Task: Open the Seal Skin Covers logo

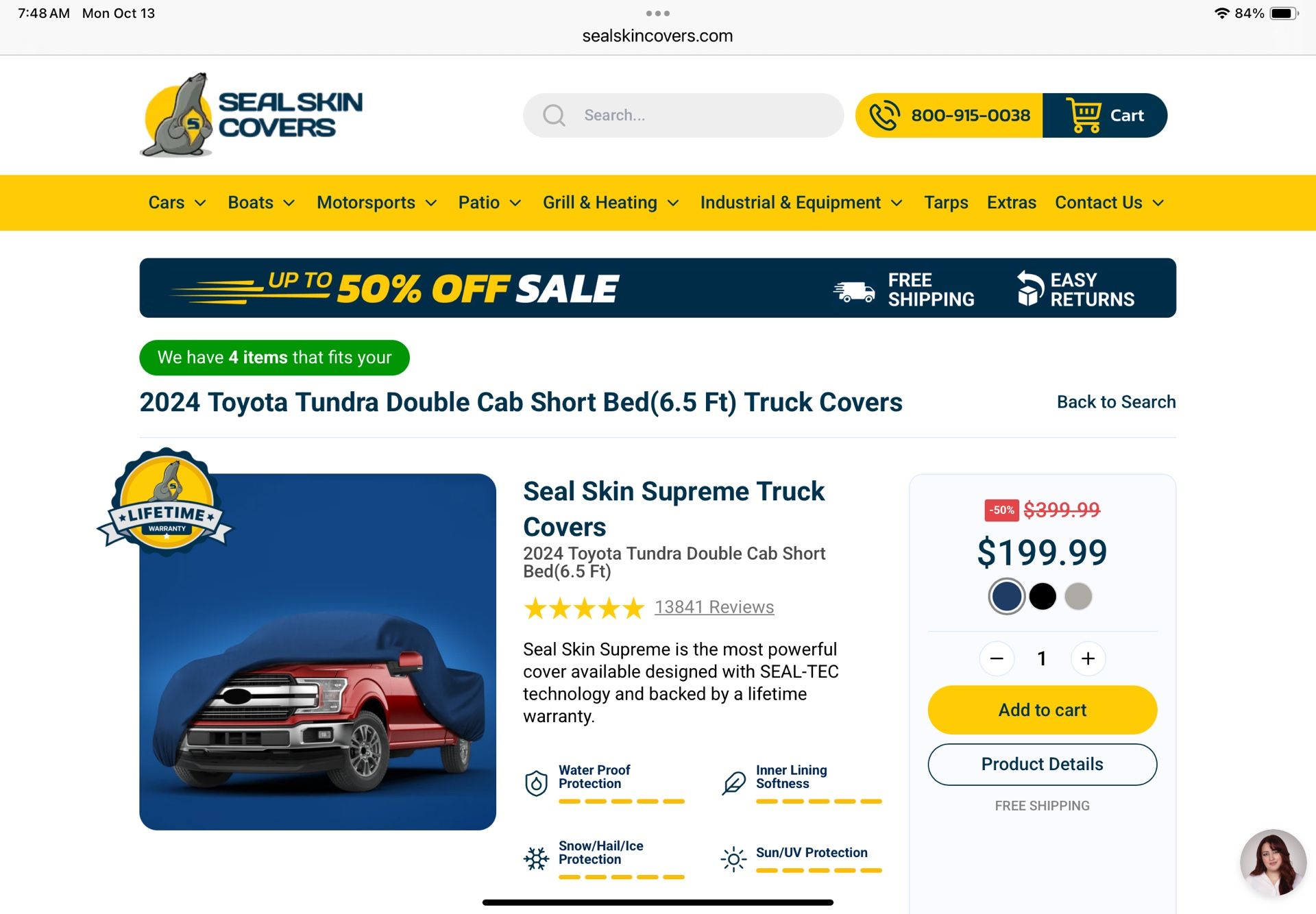Action: pos(251,115)
